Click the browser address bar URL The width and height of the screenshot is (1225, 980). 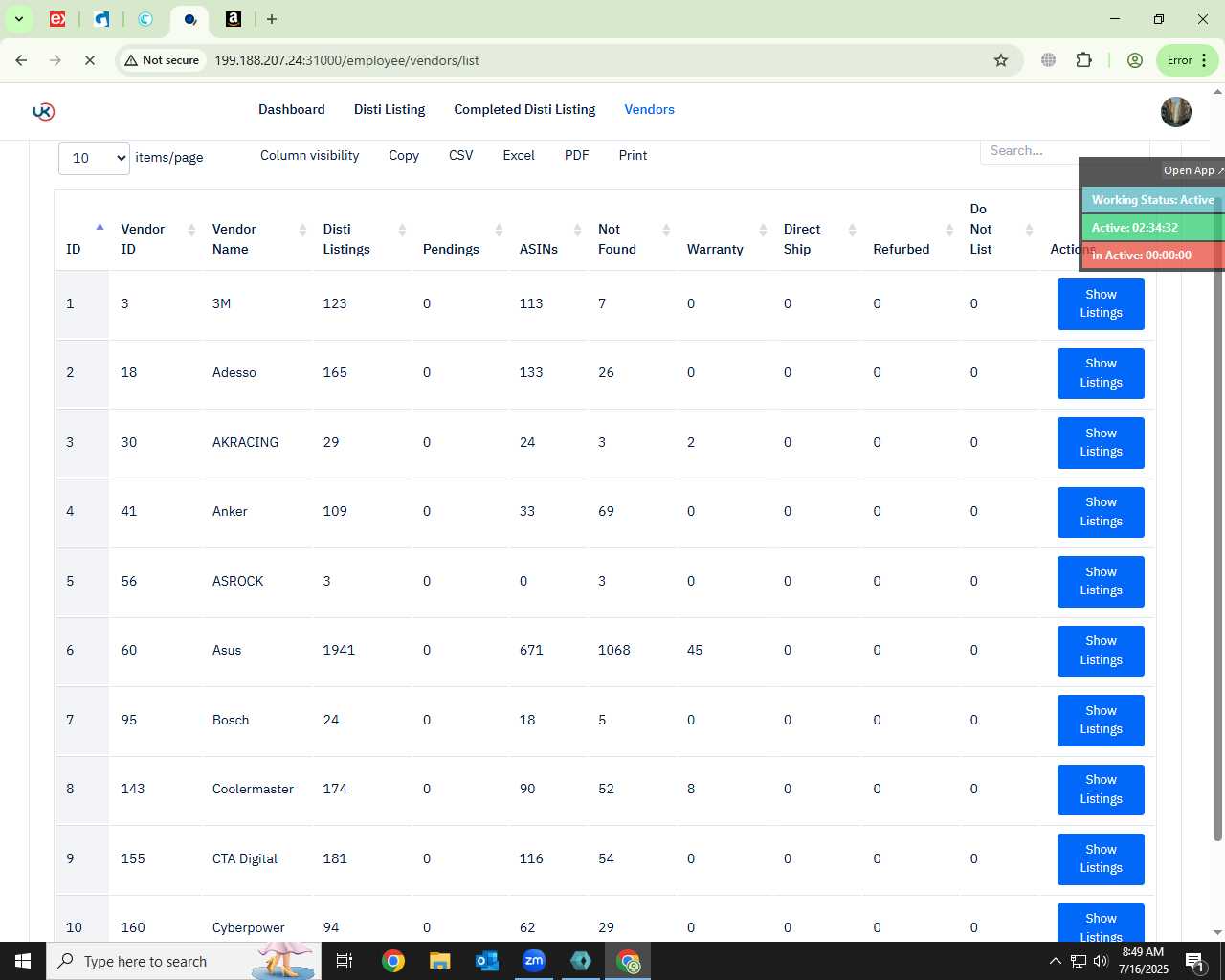346,60
